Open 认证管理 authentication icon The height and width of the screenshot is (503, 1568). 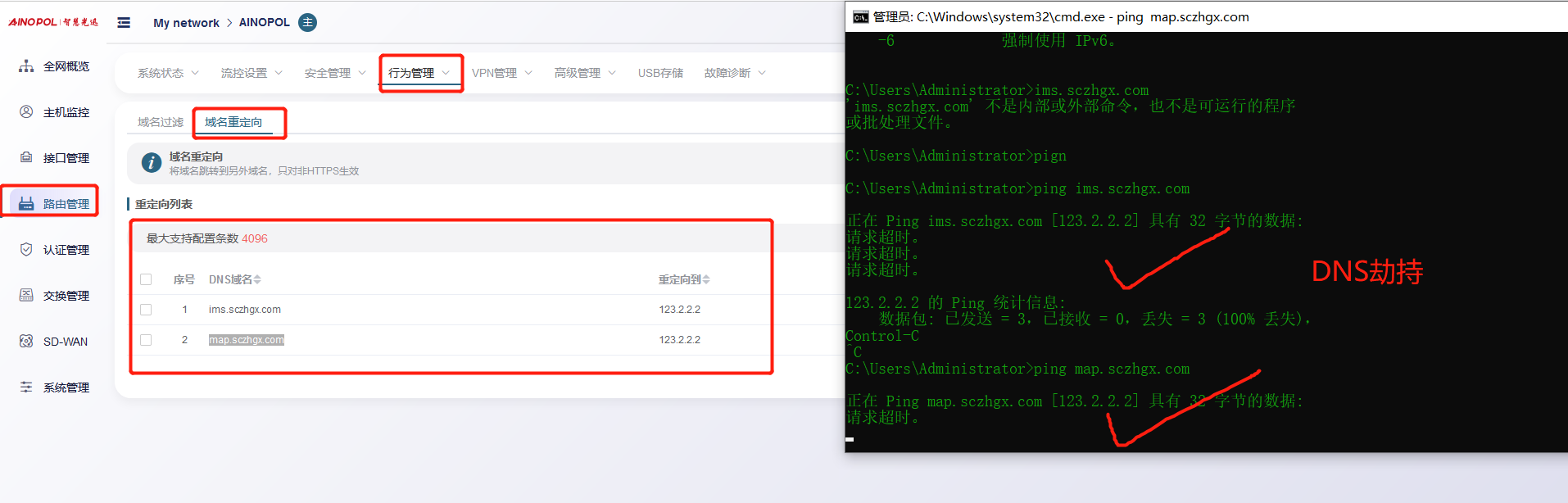pos(26,250)
